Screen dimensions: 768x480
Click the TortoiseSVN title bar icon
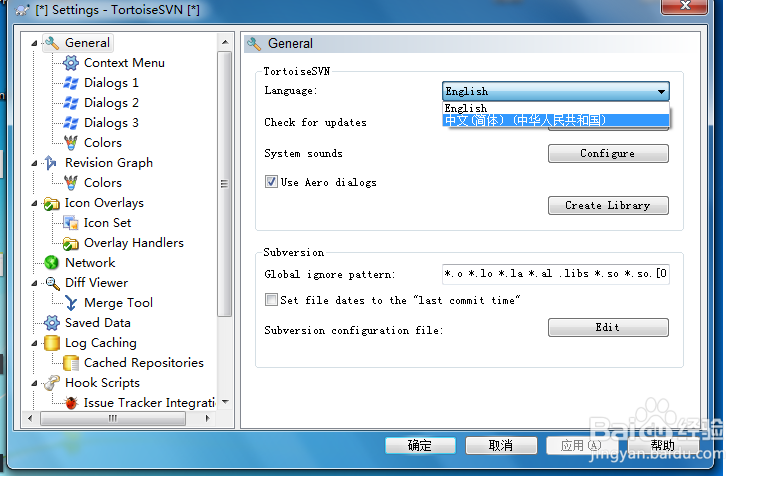click(22, 10)
